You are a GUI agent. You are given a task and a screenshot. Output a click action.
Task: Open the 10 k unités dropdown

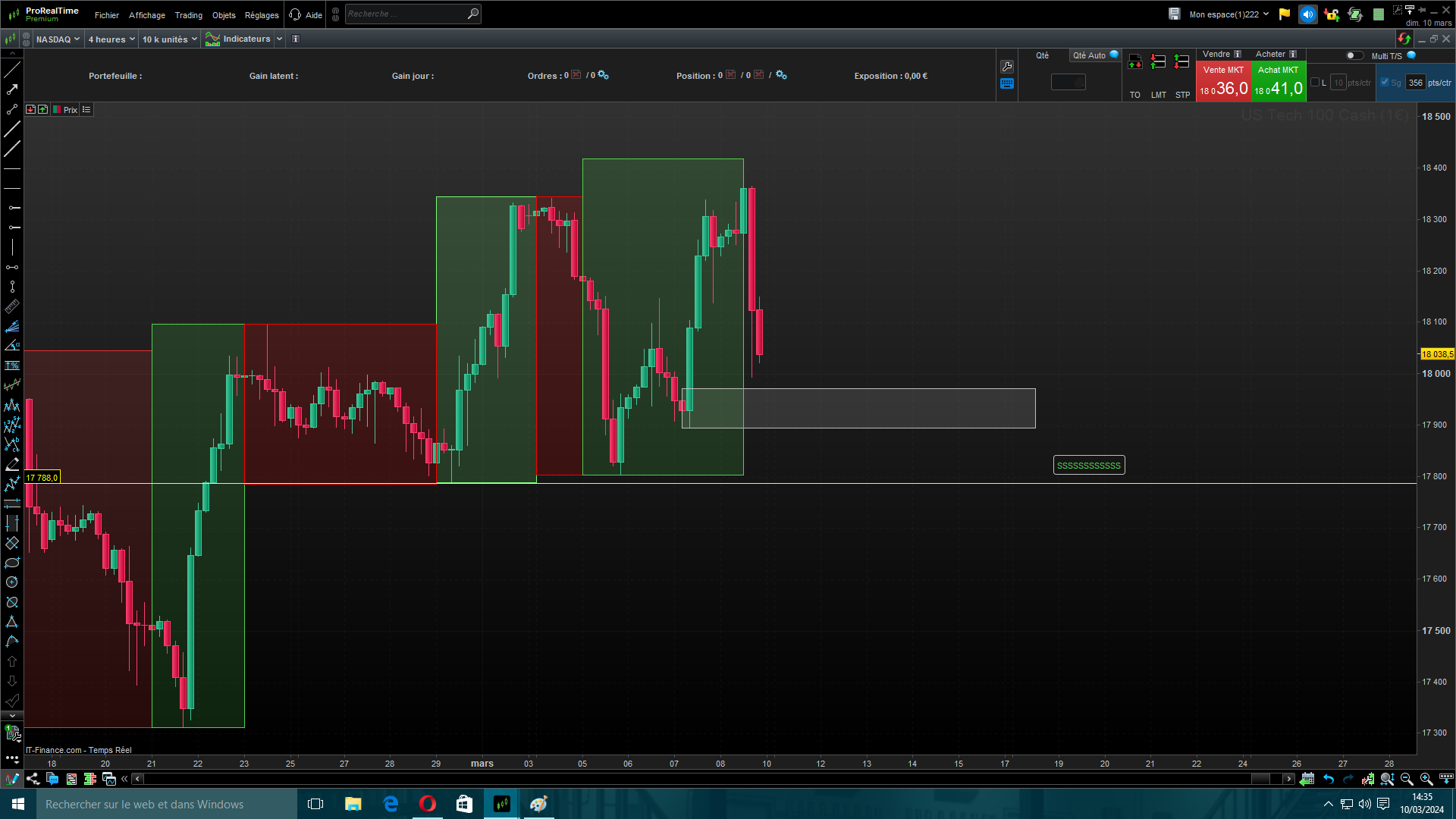click(x=169, y=39)
